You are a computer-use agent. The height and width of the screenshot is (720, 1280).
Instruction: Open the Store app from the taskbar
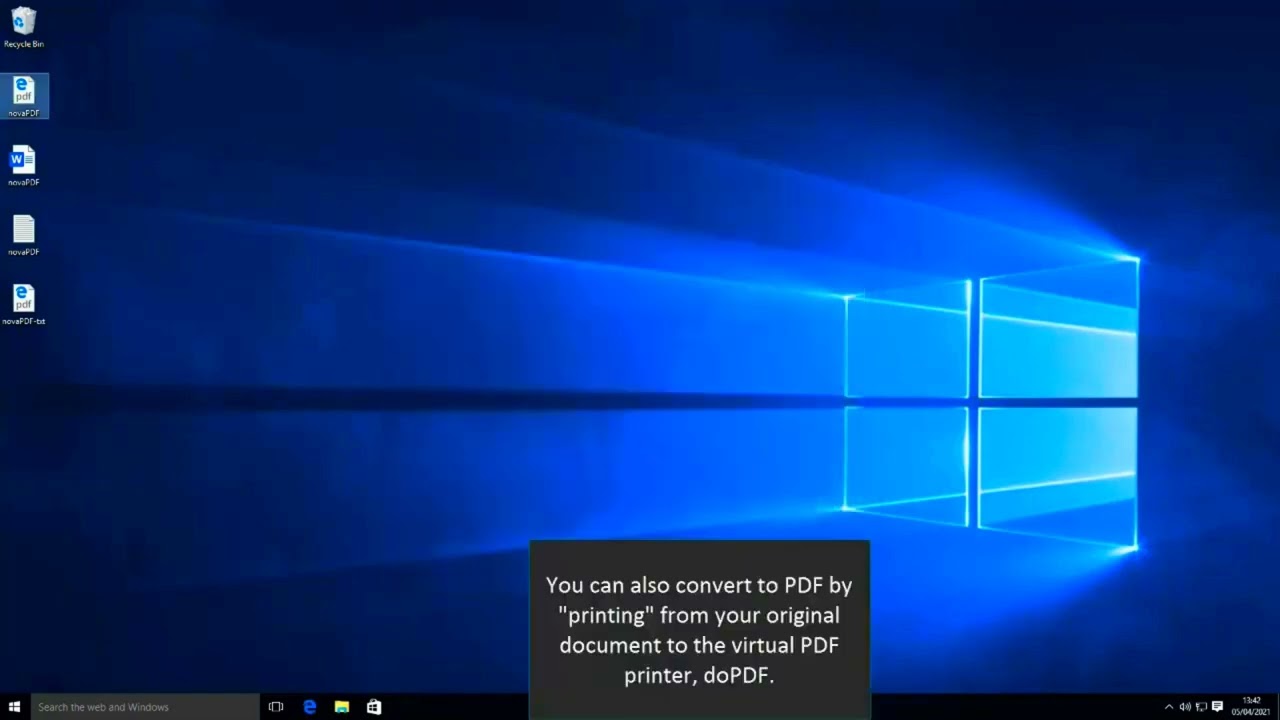[374, 707]
